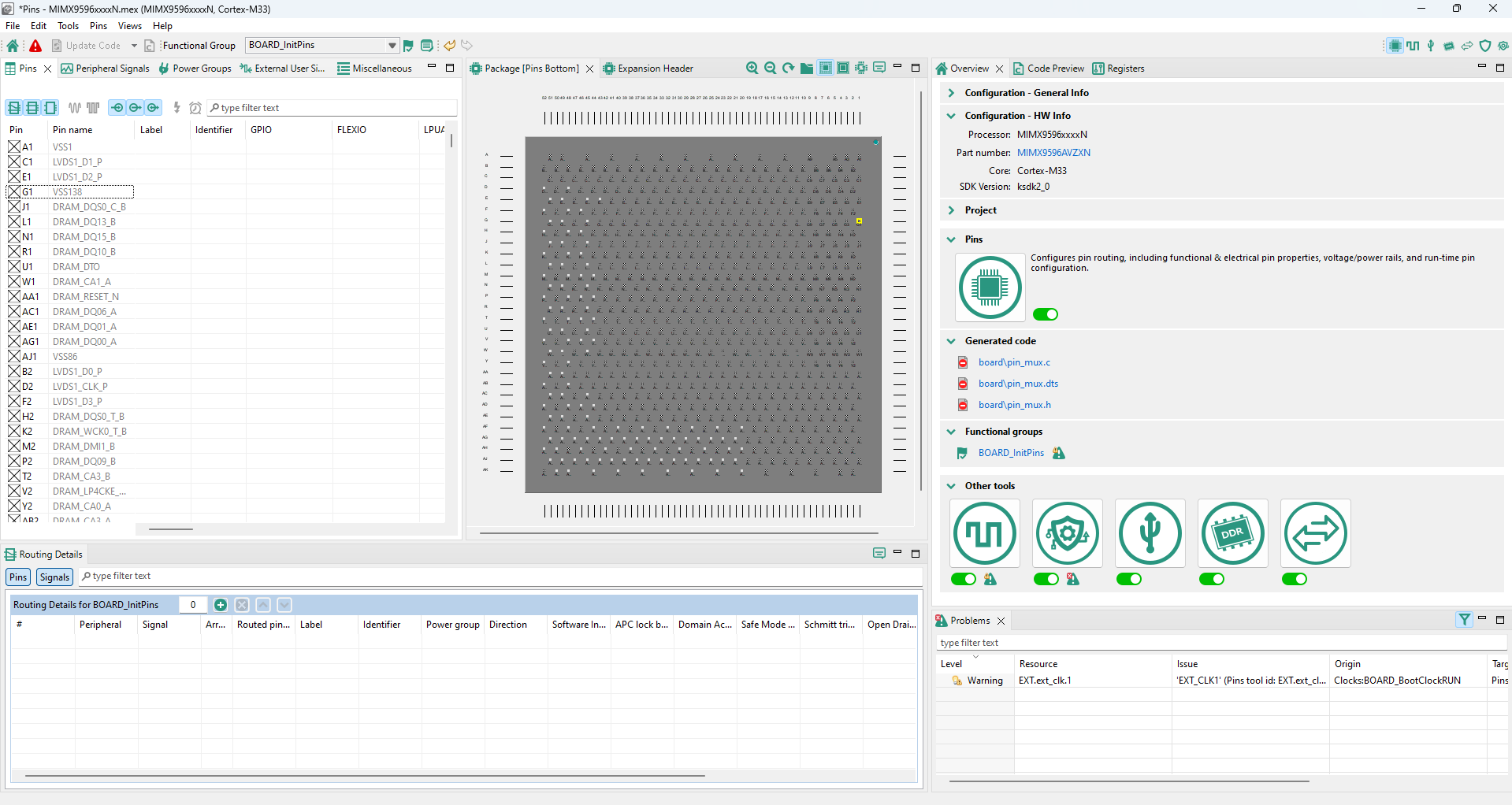Image resolution: width=1512 pixels, height=805 pixels.
Task: Turn off the toggle under the DDR tool
Action: tap(1211, 579)
